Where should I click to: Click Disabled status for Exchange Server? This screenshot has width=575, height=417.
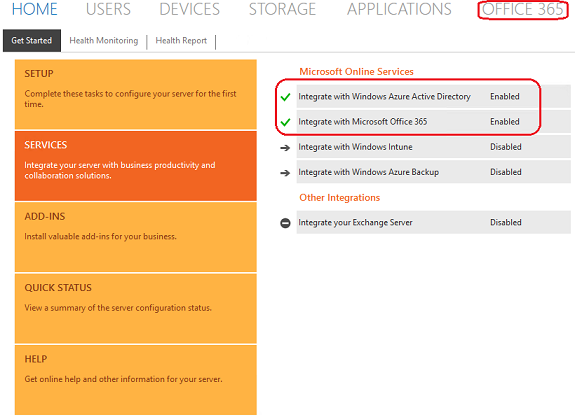coord(506,222)
